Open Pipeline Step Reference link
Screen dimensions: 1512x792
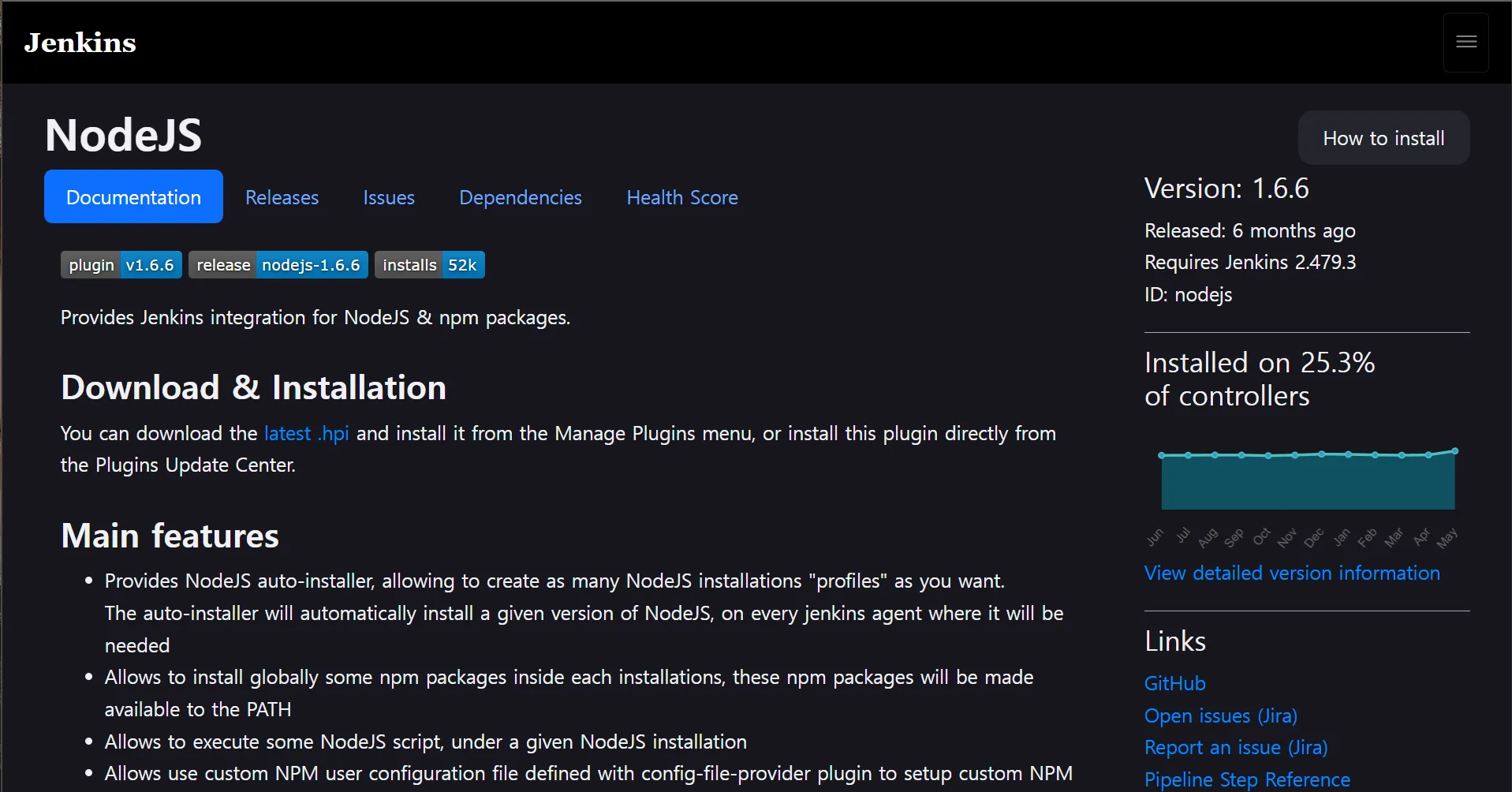tap(1247, 779)
